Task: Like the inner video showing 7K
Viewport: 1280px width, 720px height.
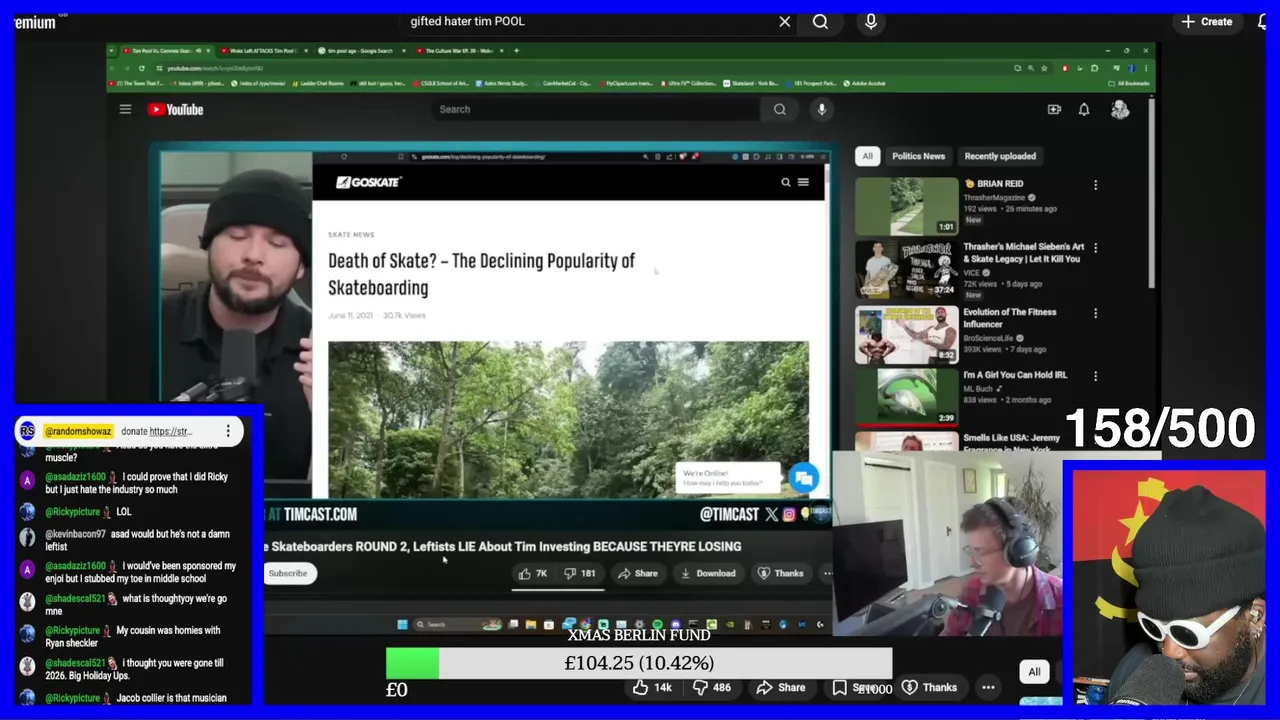Action: click(533, 573)
